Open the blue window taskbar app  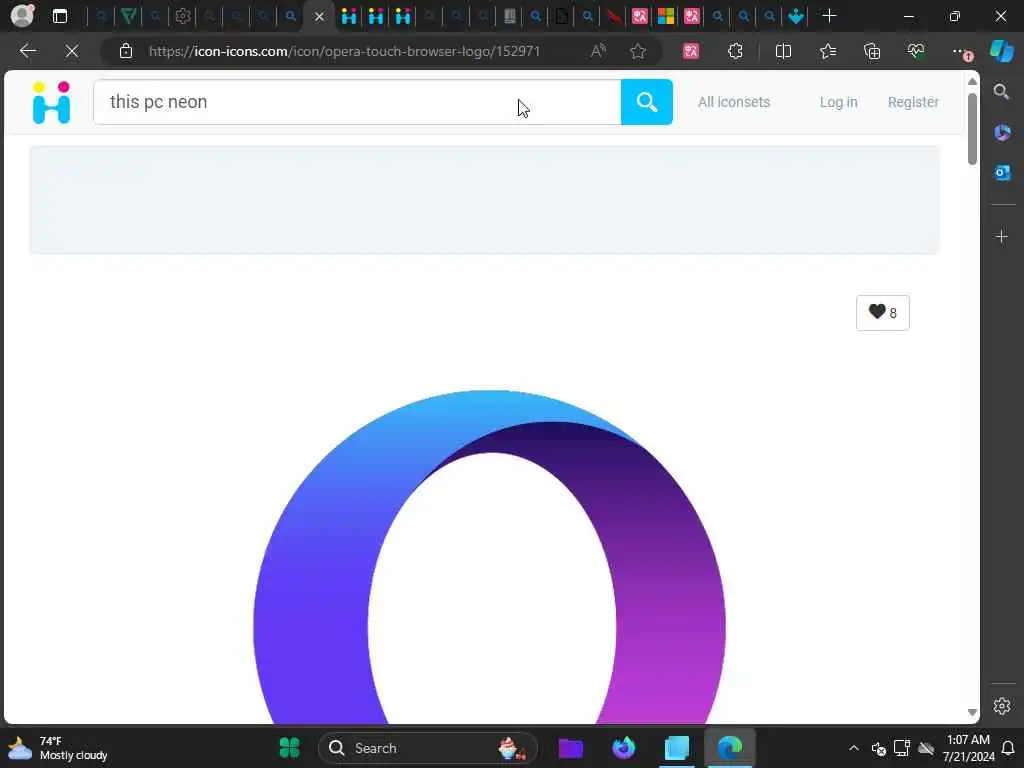pos(677,748)
